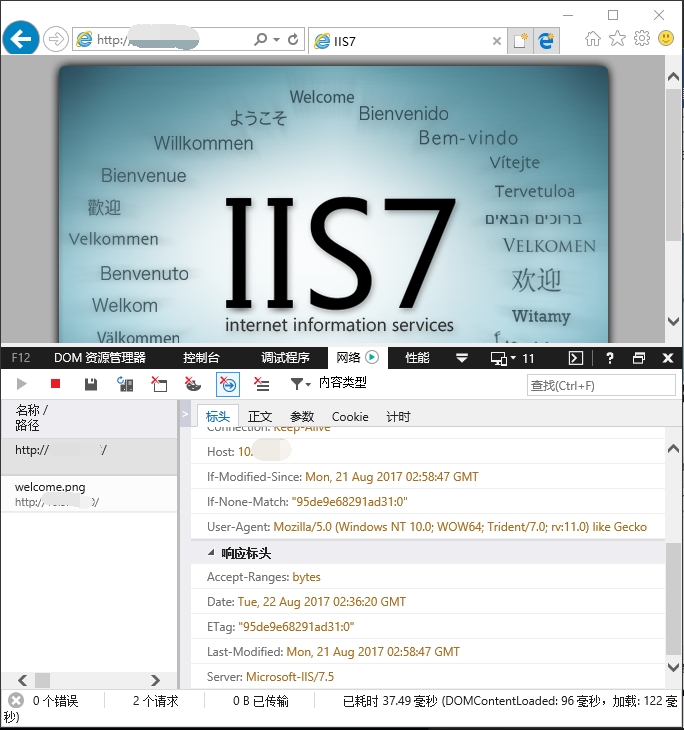
Task: Clear the network session list icon
Action: coord(262,384)
